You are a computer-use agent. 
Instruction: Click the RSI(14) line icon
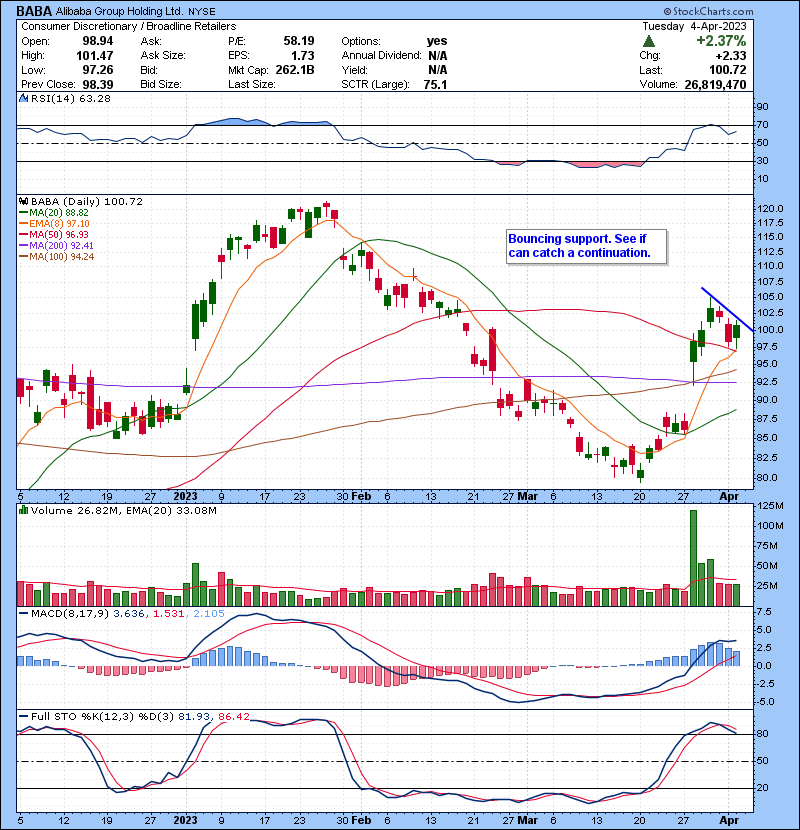[x=23, y=98]
